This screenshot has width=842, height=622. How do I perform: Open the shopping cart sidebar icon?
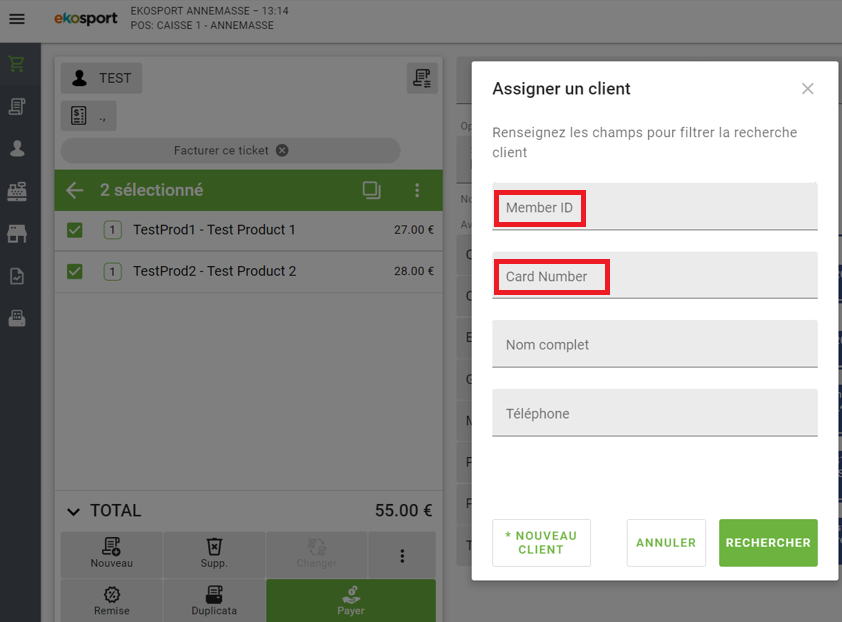[x=17, y=64]
